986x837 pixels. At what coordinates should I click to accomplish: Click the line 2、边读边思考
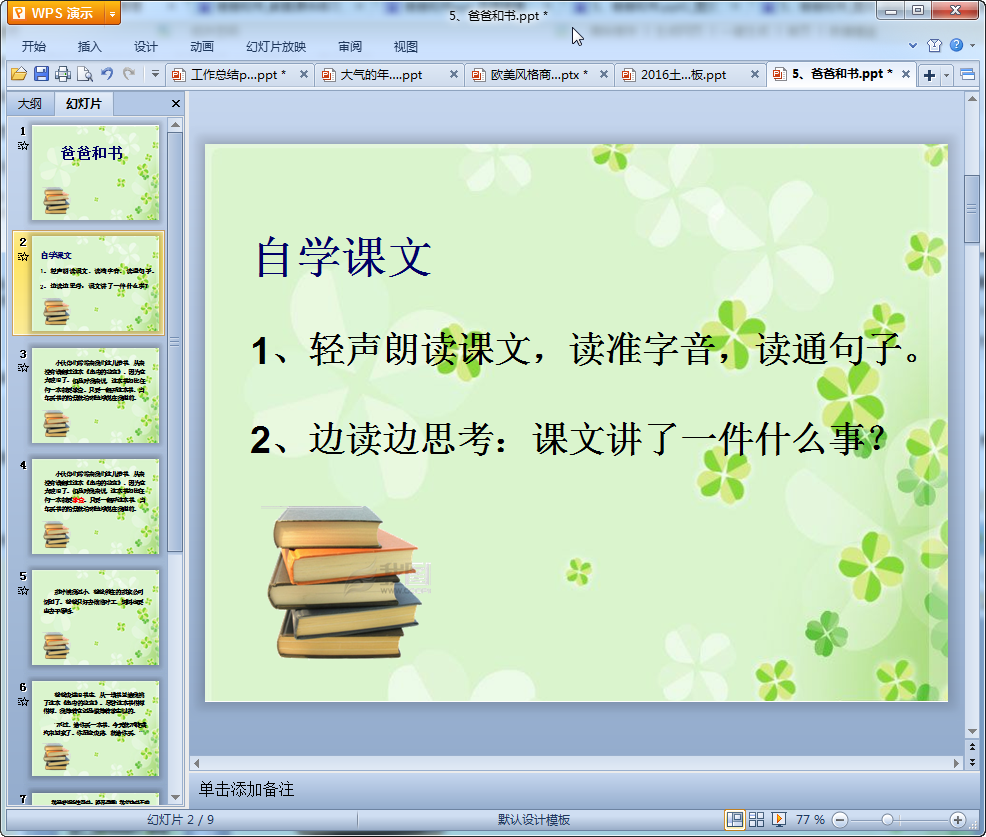click(568, 439)
